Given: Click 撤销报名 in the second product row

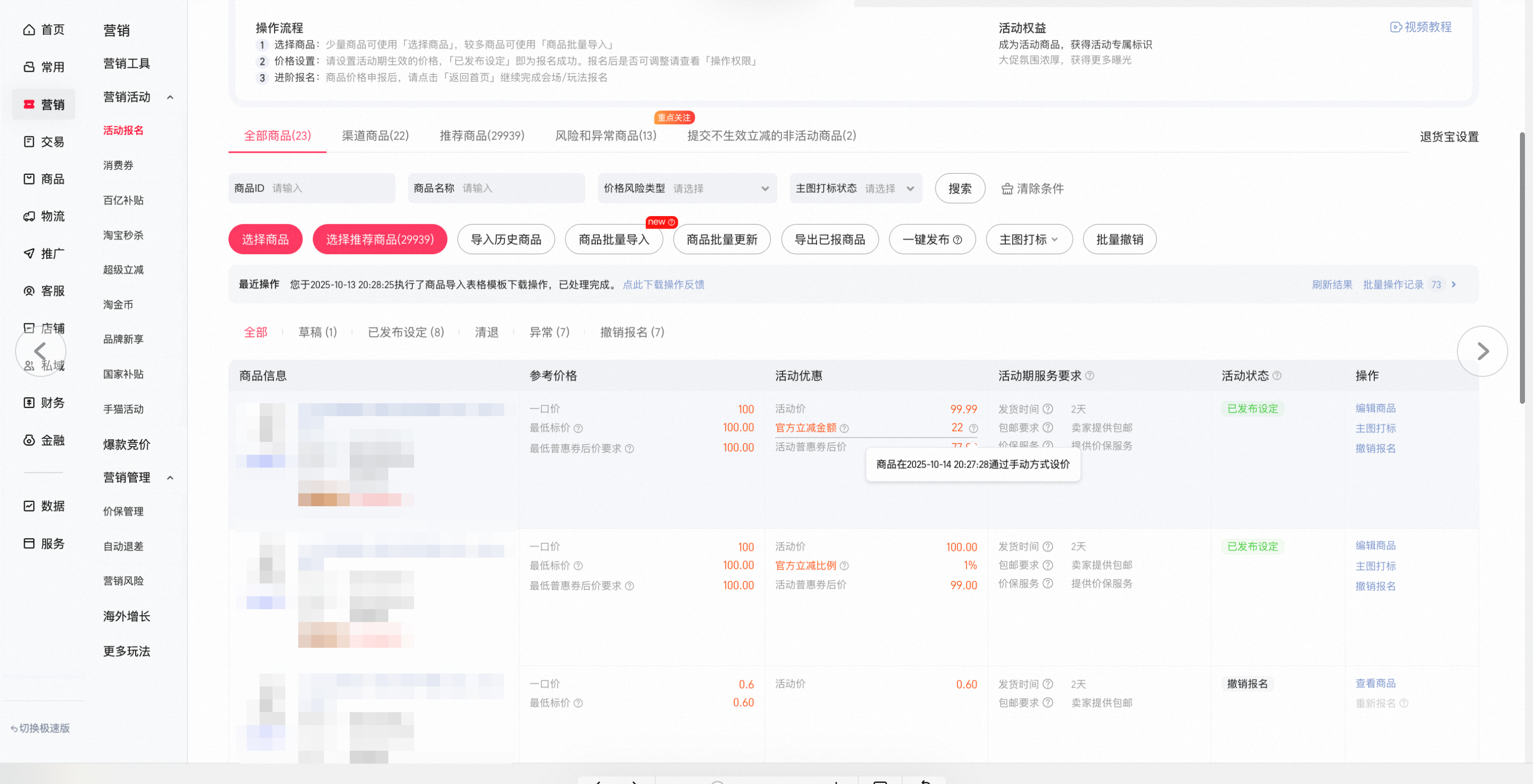Looking at the screenshot, I should coord(1375,587).
